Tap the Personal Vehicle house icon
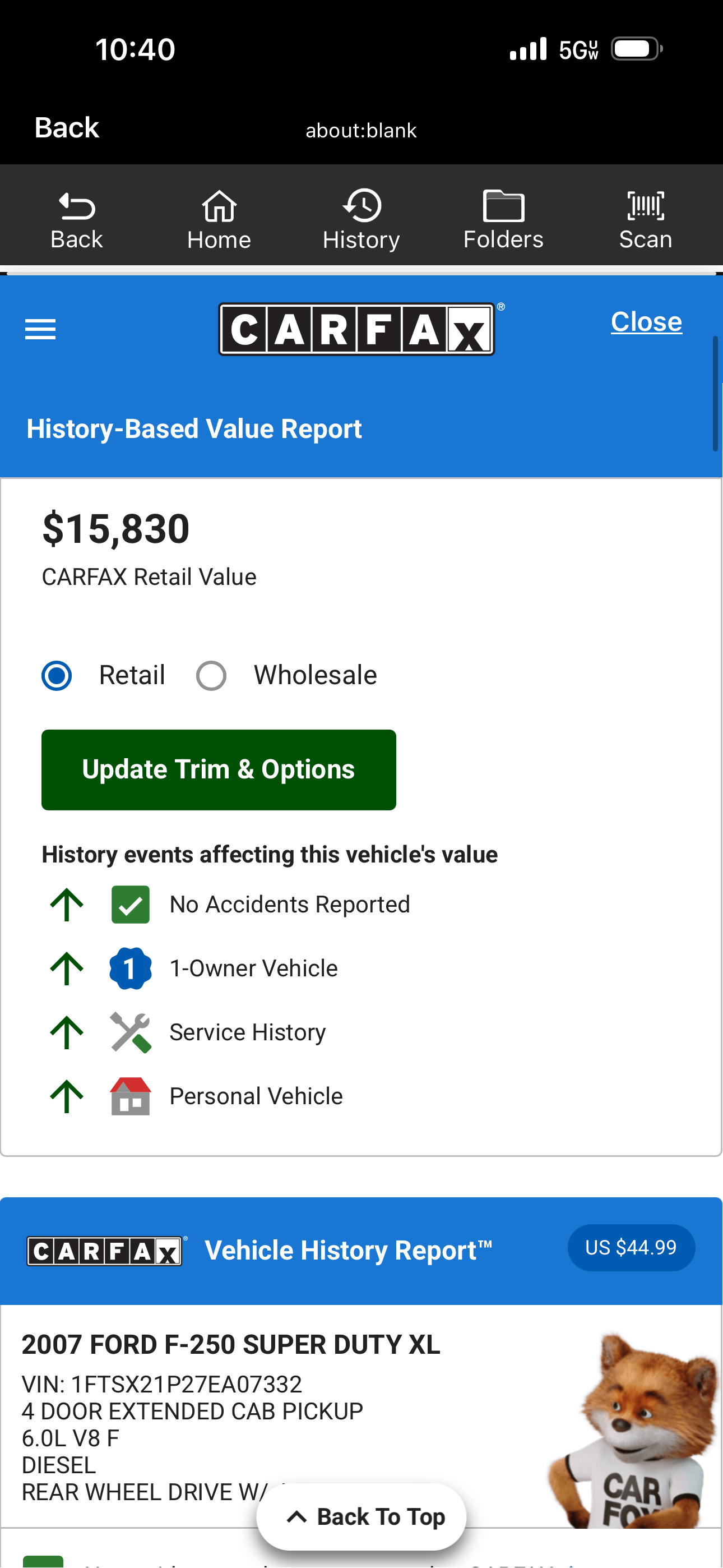723x1568 pixels. point(130,1096)
